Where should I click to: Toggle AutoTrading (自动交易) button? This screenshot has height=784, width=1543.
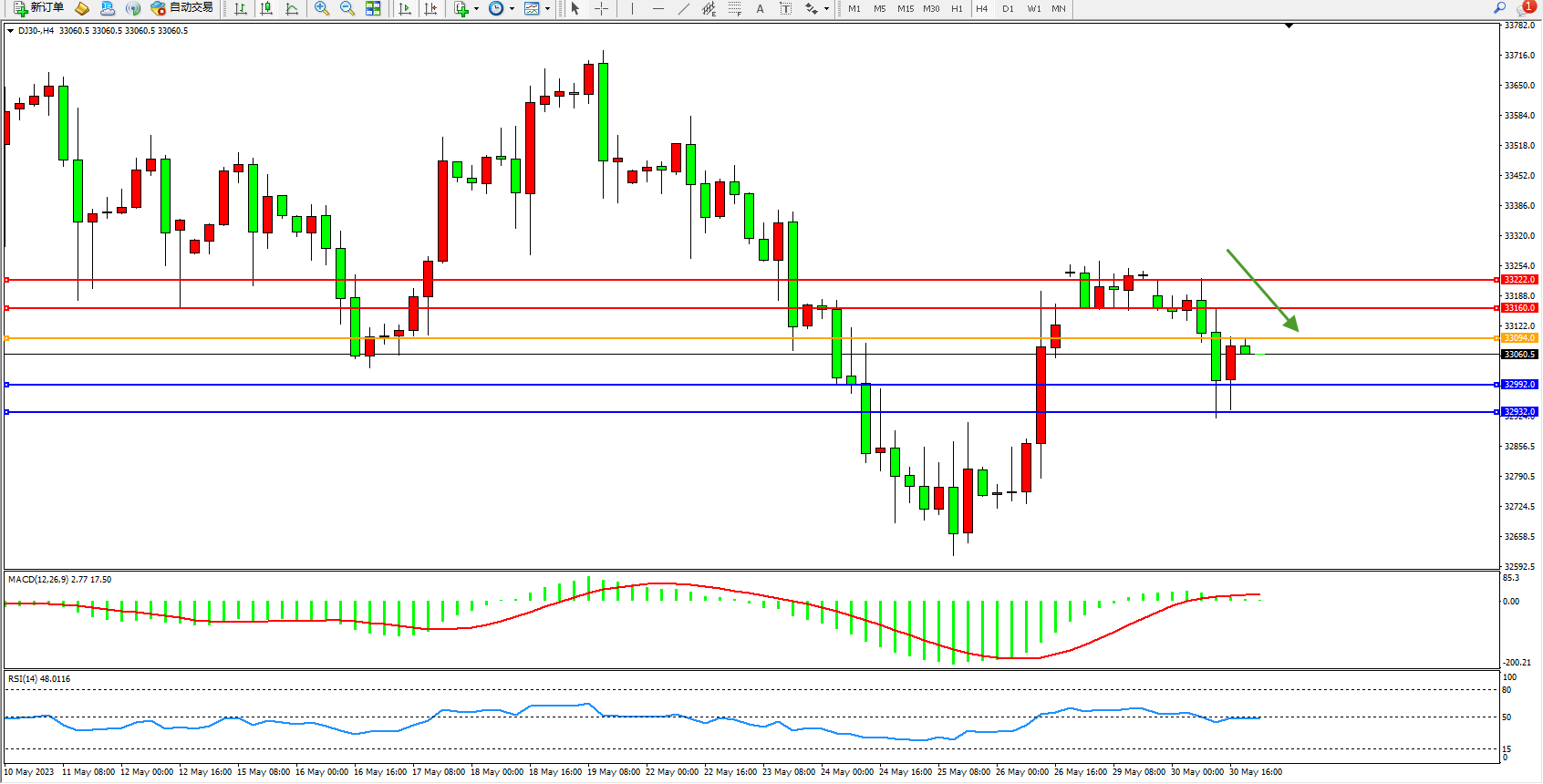click(182, 8)
